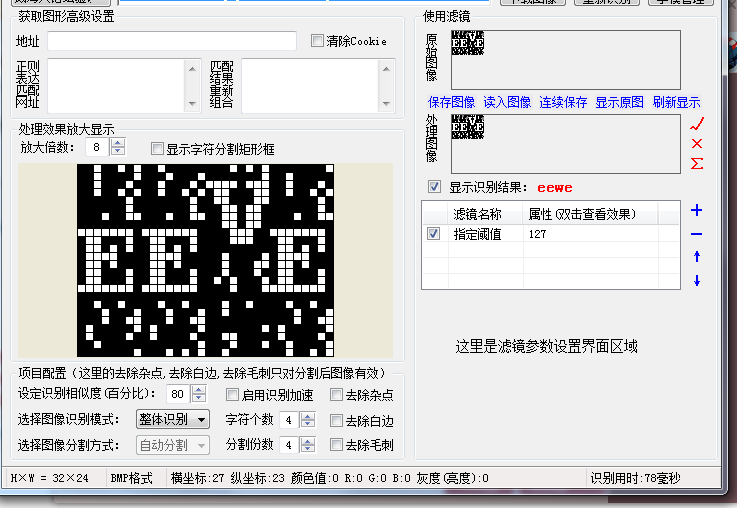Viewport: 737px width, 508px height.
Task: Click the 识别相似度 value field showing 80
Action: [178, 394]
